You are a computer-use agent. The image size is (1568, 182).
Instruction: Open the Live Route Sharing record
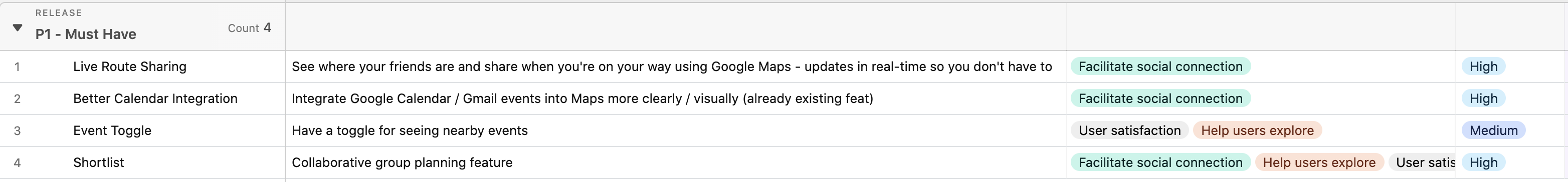(130, 66)
